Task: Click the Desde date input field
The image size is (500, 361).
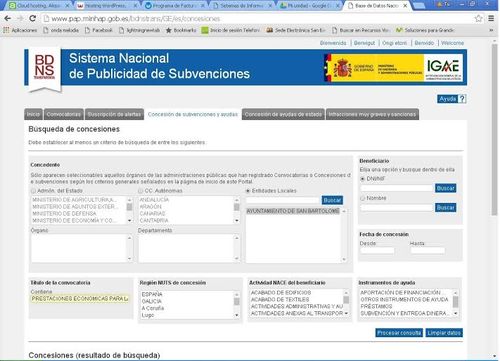Action: 377,251
